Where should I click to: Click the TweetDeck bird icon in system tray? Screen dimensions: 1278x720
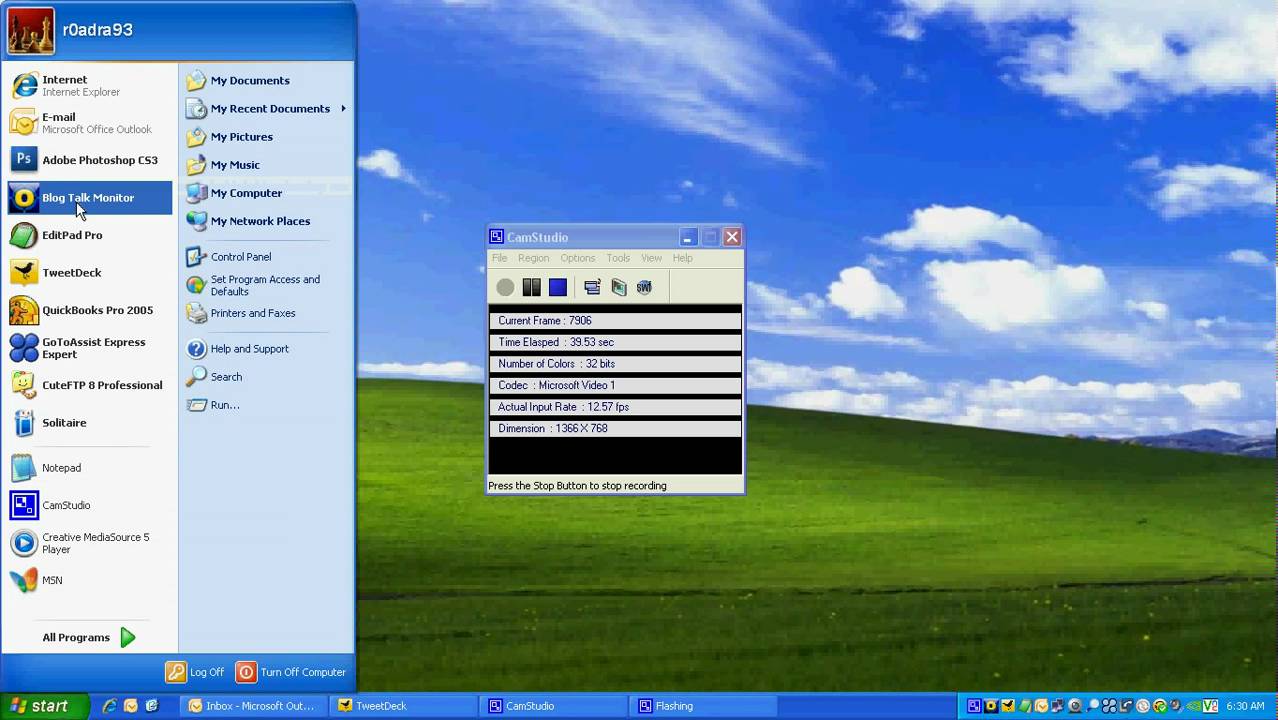pos(1008,706)
